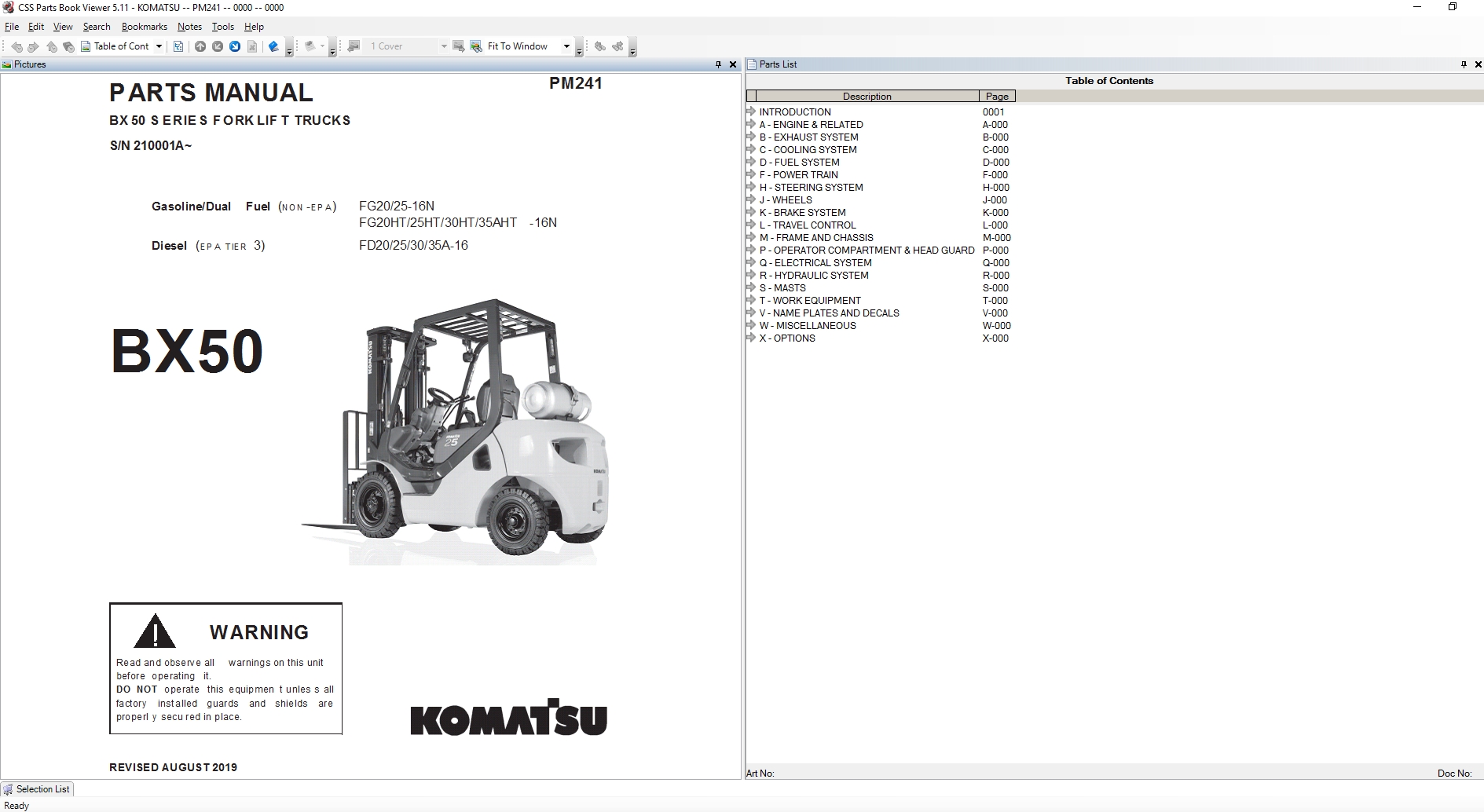Open the Search menu
Image resolution: width=1484 pixels, height=812 pixels.
[x=97, y=27]
